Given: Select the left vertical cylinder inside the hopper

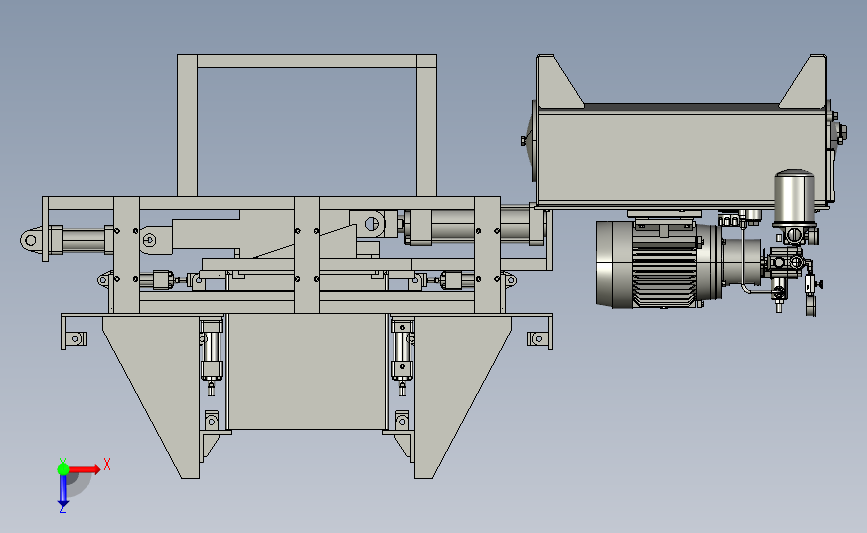Looking at the screenshot, I should pyautogui.click(x=211, y=352).
